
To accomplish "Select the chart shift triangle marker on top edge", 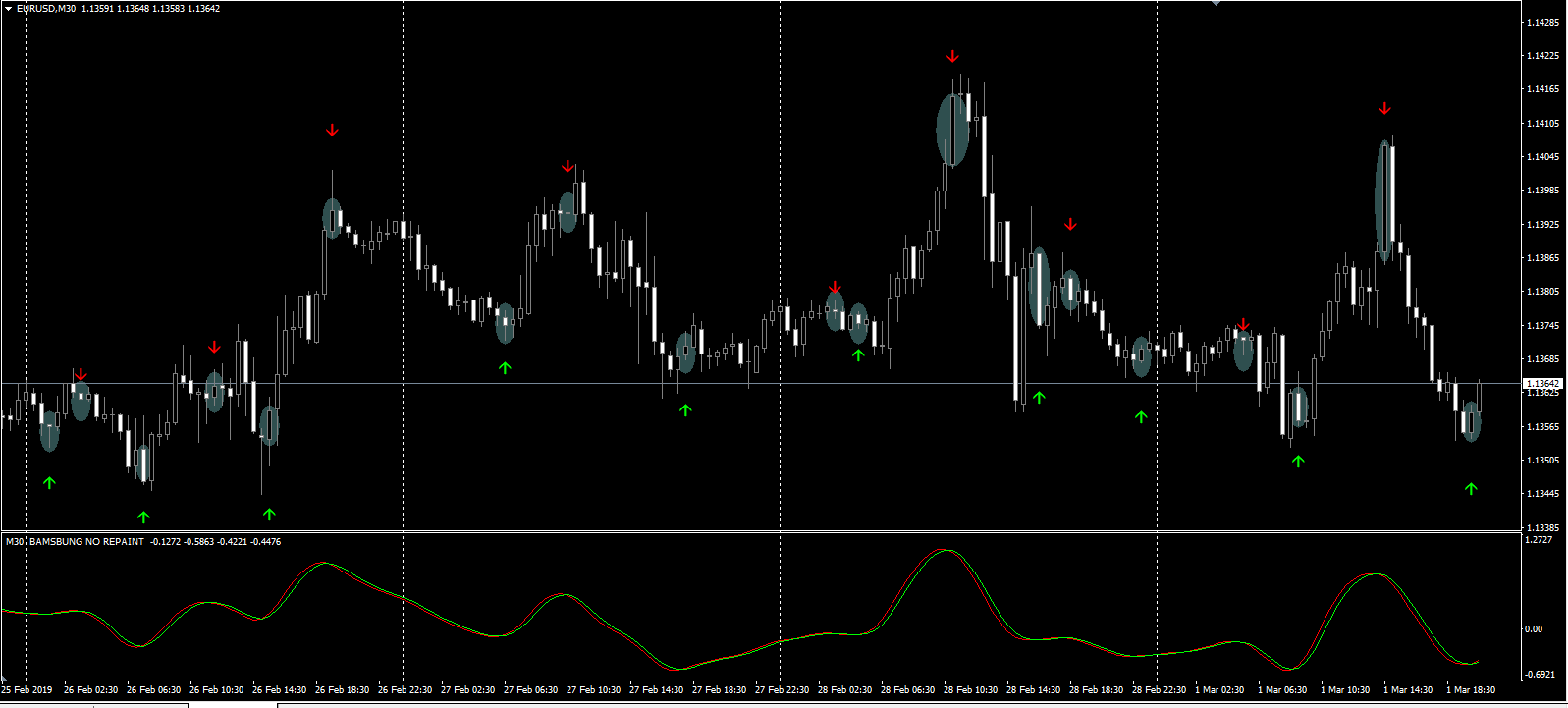I will (1216, 3).
